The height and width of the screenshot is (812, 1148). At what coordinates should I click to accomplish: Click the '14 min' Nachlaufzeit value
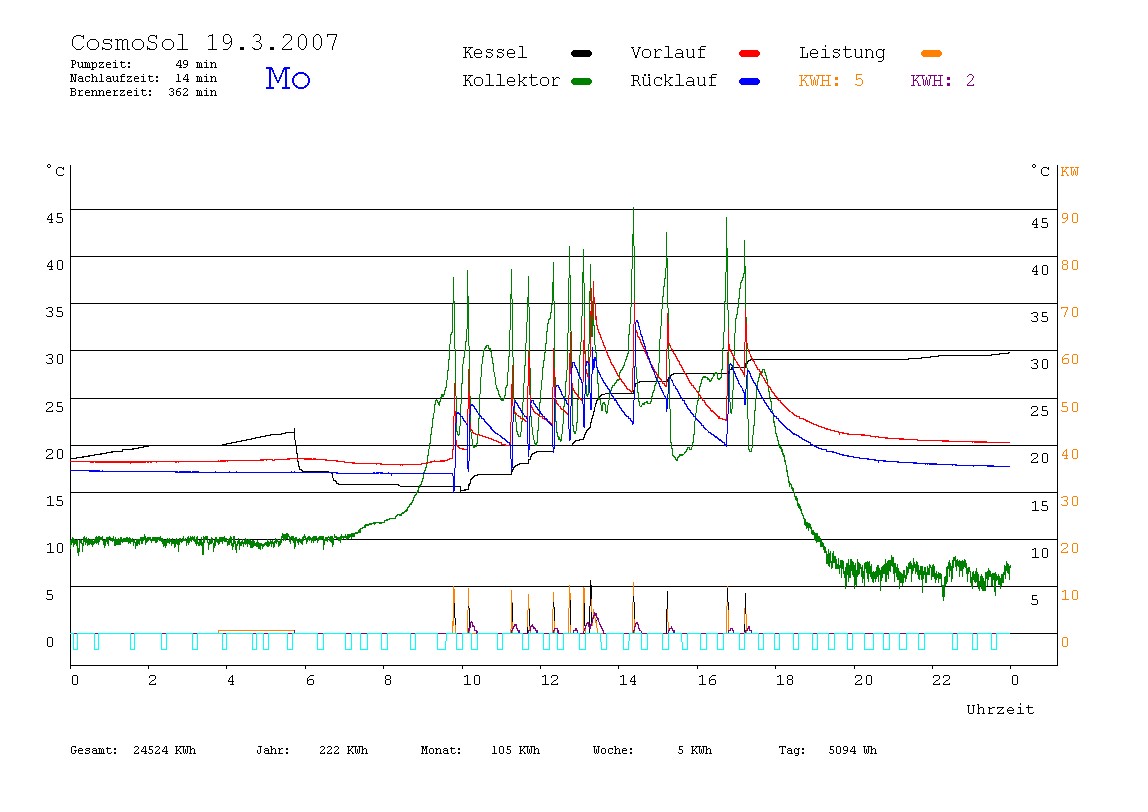click(x=196, y=78)
